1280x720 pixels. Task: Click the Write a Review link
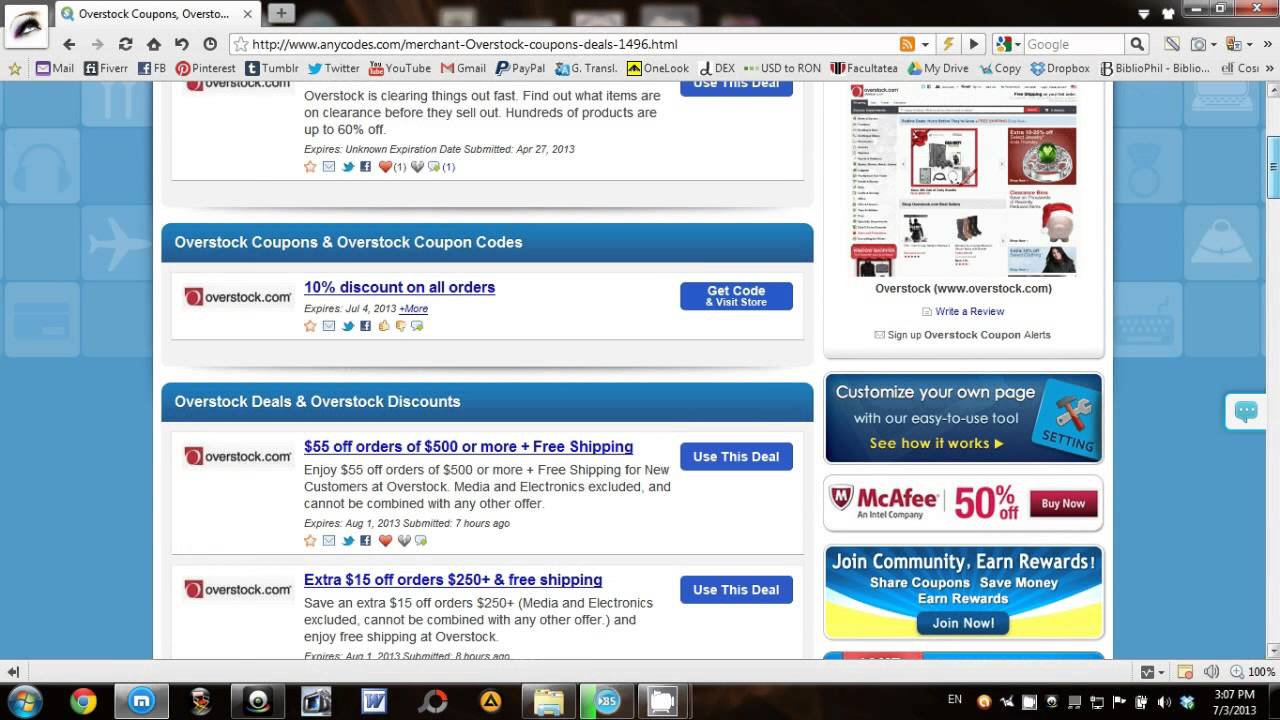coord(969,312)
